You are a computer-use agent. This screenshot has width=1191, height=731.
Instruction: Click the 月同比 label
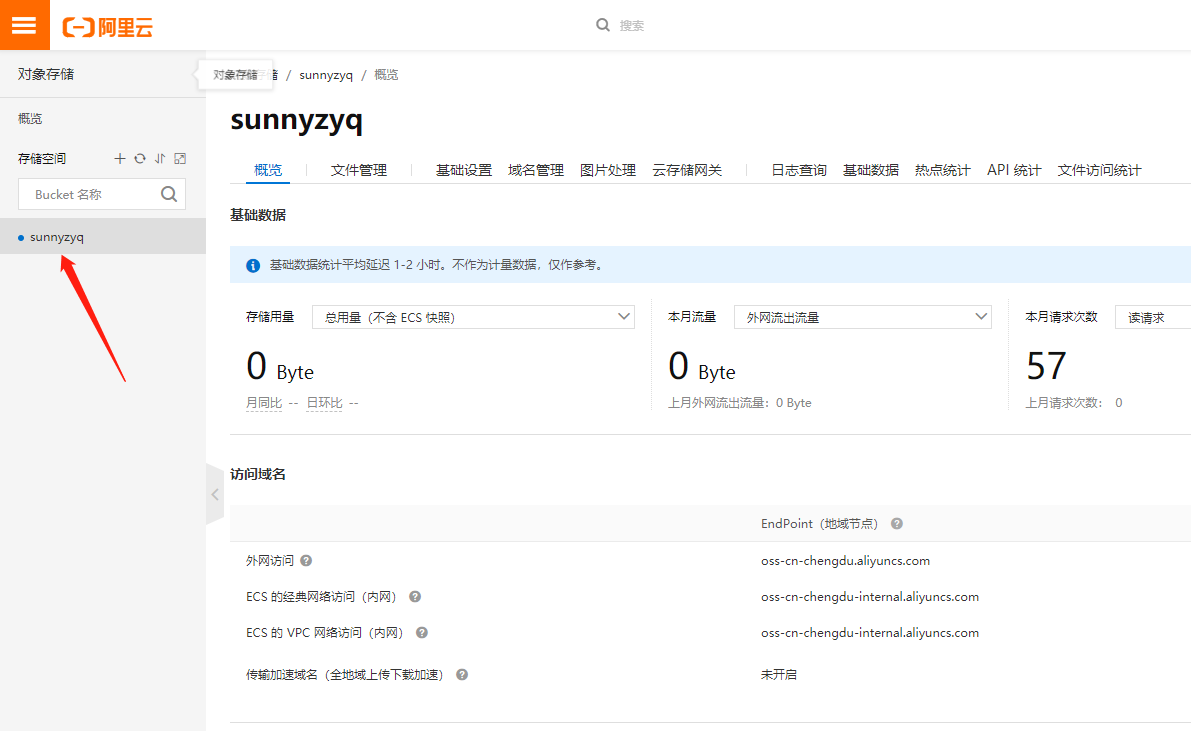(x=264, y=403)
